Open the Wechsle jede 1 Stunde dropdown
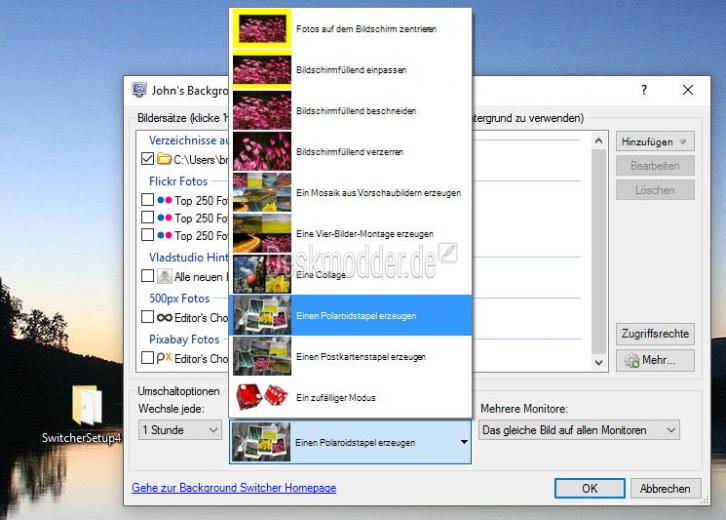 coord(180,430)
